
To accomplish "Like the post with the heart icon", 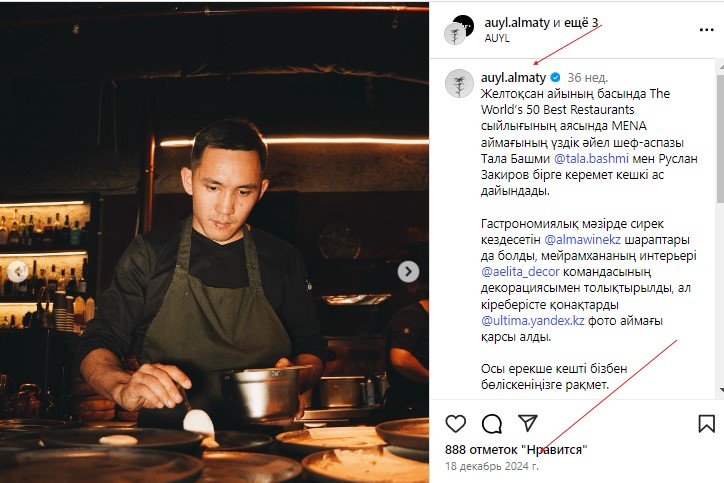I will pos(455,423).
